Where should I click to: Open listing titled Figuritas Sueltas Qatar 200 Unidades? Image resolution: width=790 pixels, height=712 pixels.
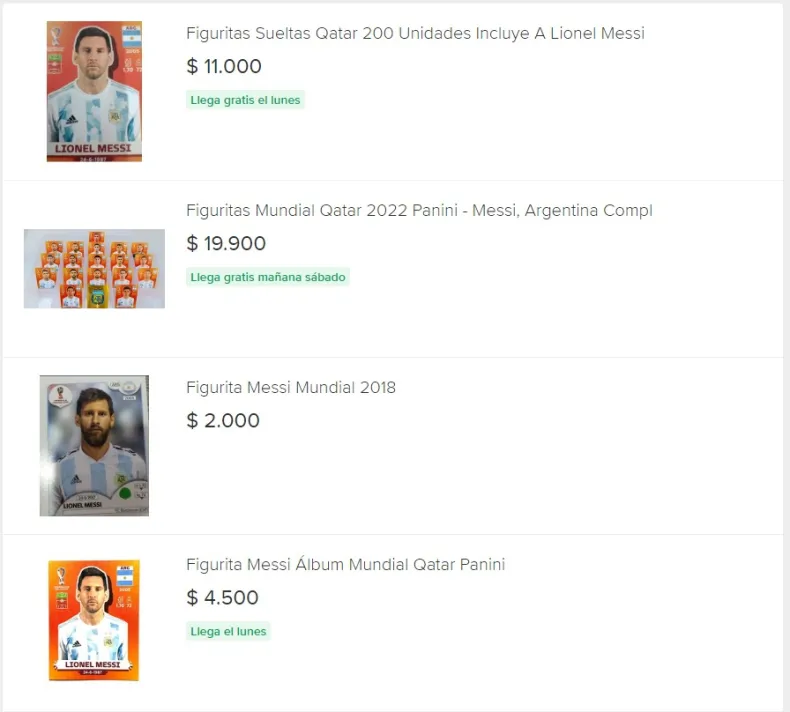pos(415,33)
